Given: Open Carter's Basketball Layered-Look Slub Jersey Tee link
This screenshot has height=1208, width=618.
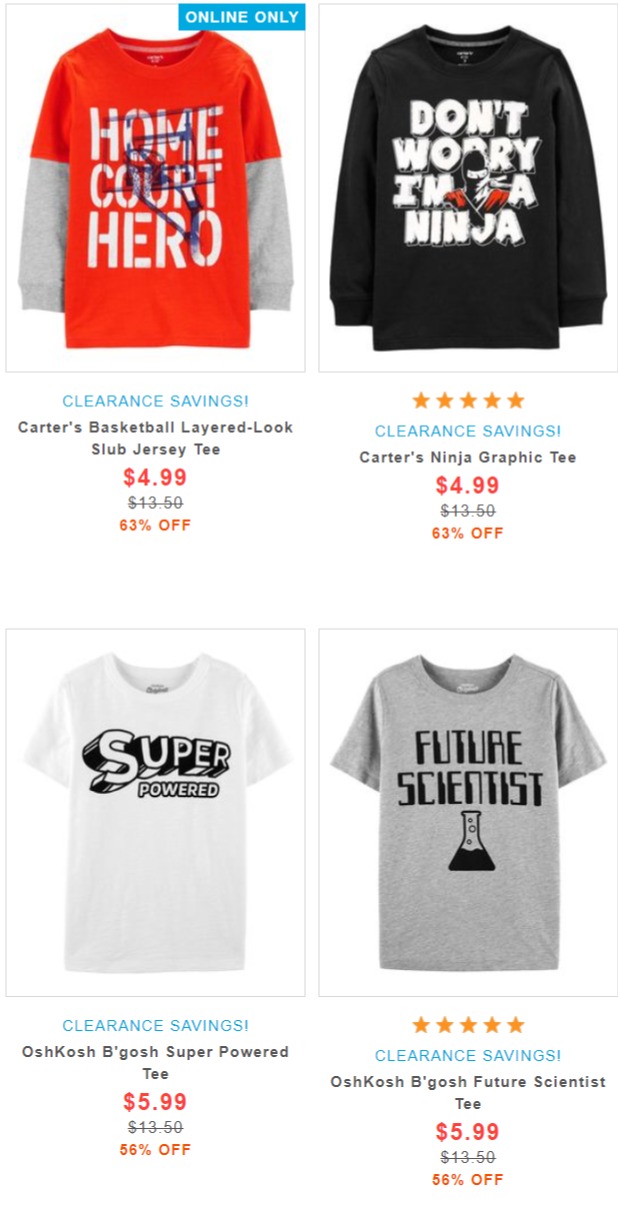Looking at the screenshot, I should click(x=155, y=438).
